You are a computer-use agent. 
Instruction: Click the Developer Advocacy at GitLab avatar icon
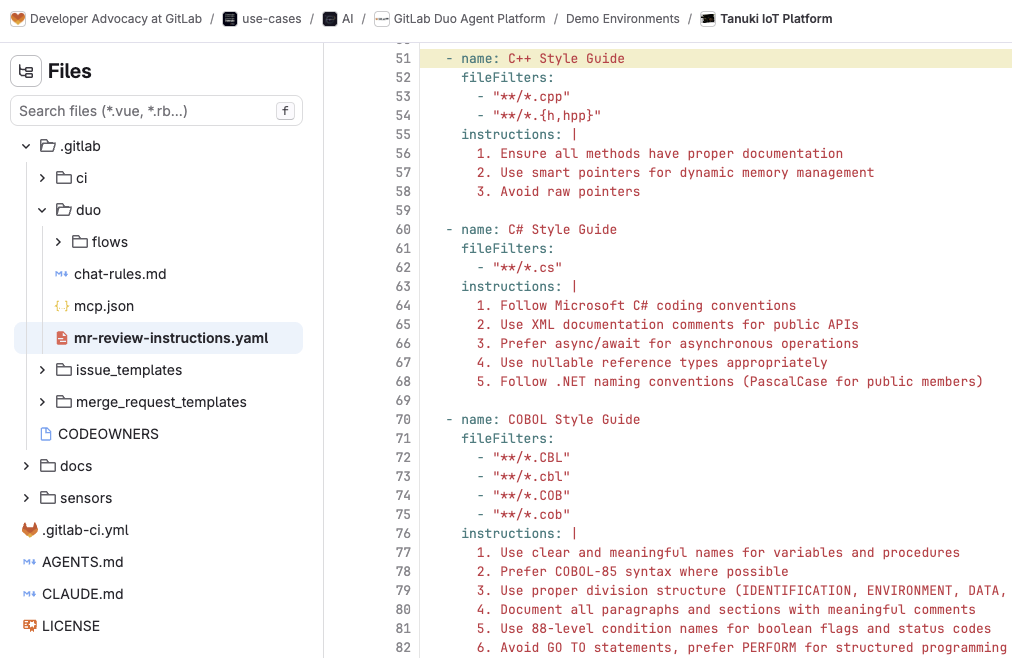click(x=18, y=19)
